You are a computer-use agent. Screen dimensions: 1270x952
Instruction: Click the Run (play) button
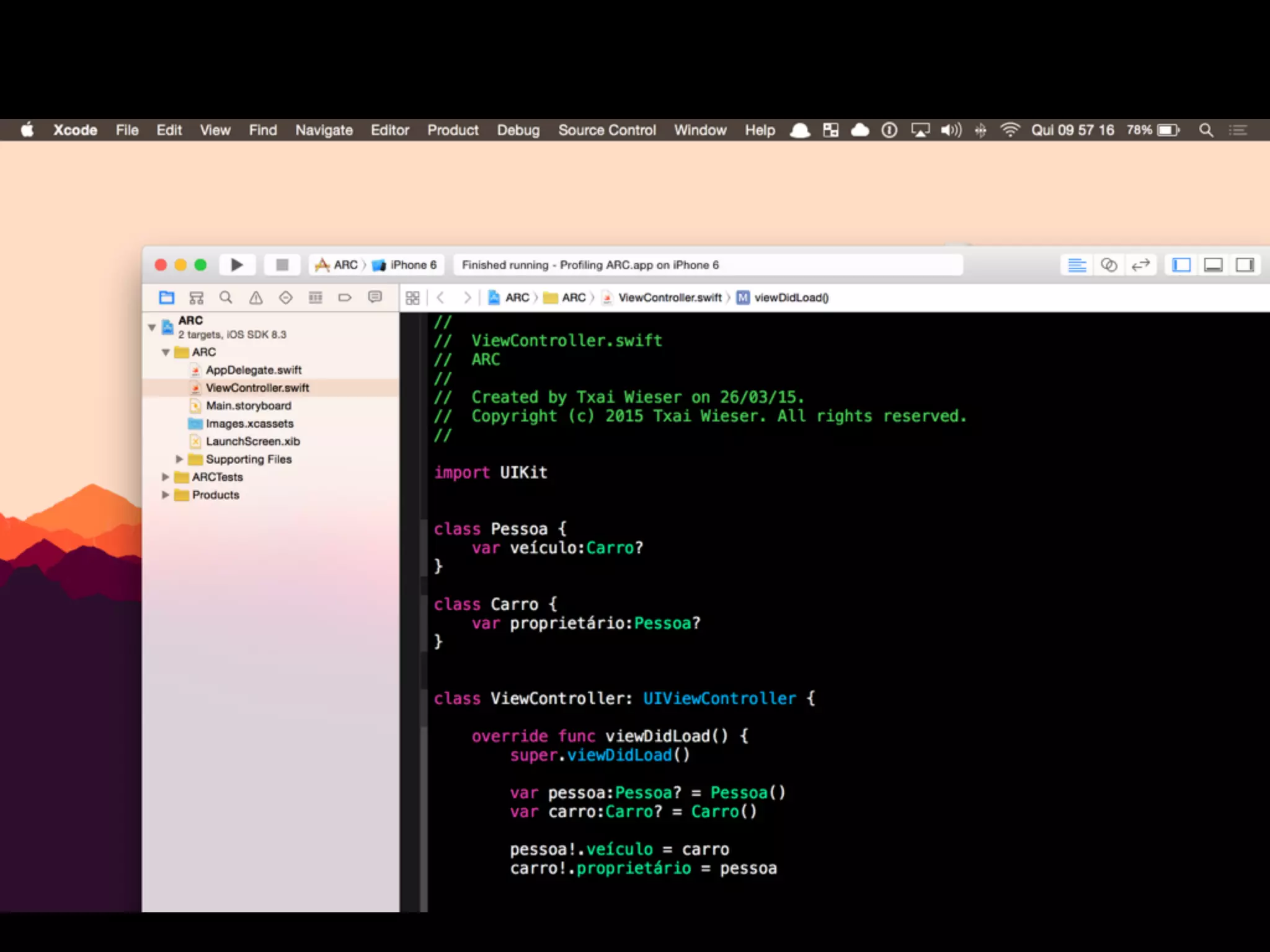click(x=236, y=265)
